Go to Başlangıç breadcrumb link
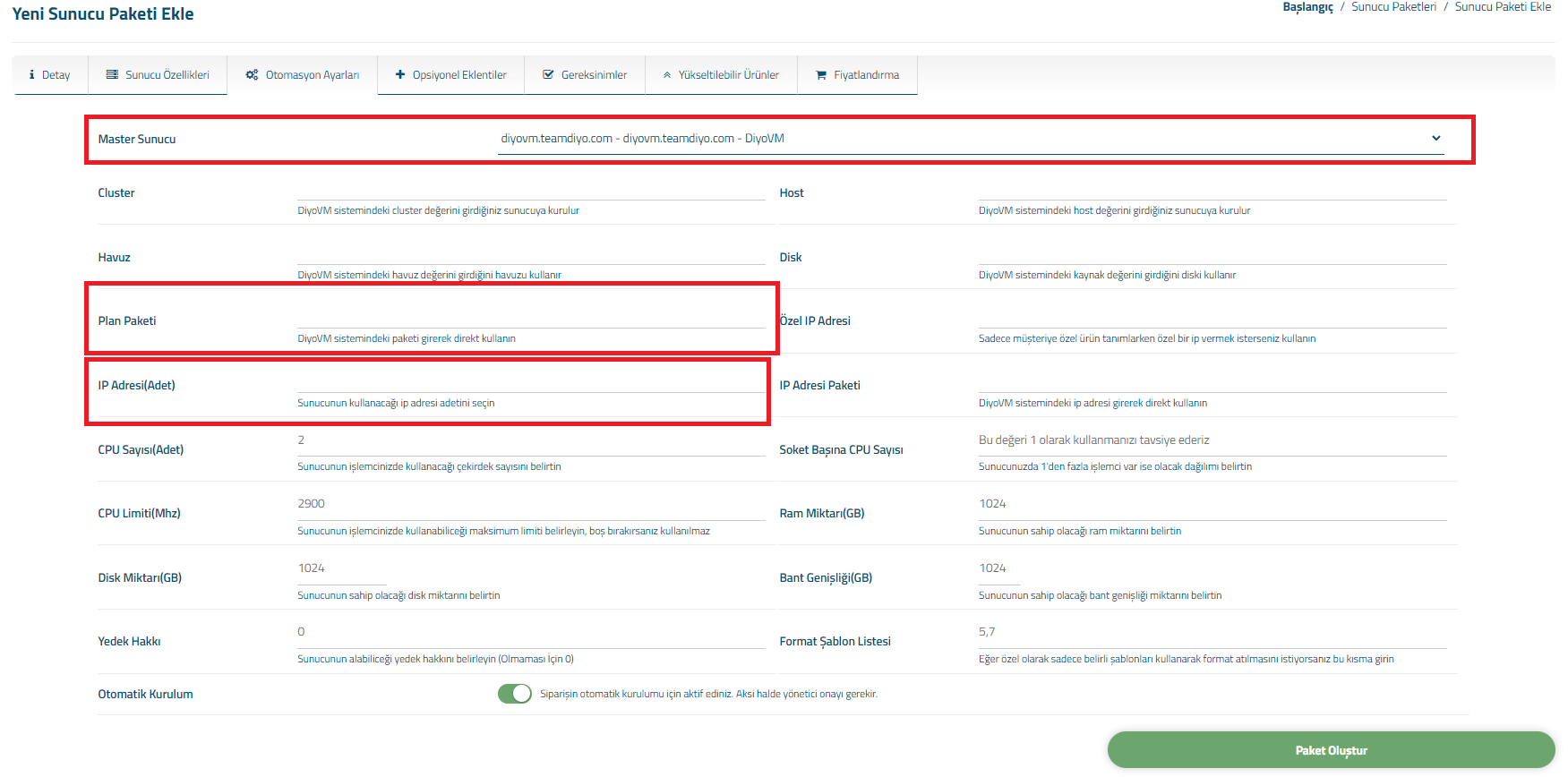 [1307, 7]
